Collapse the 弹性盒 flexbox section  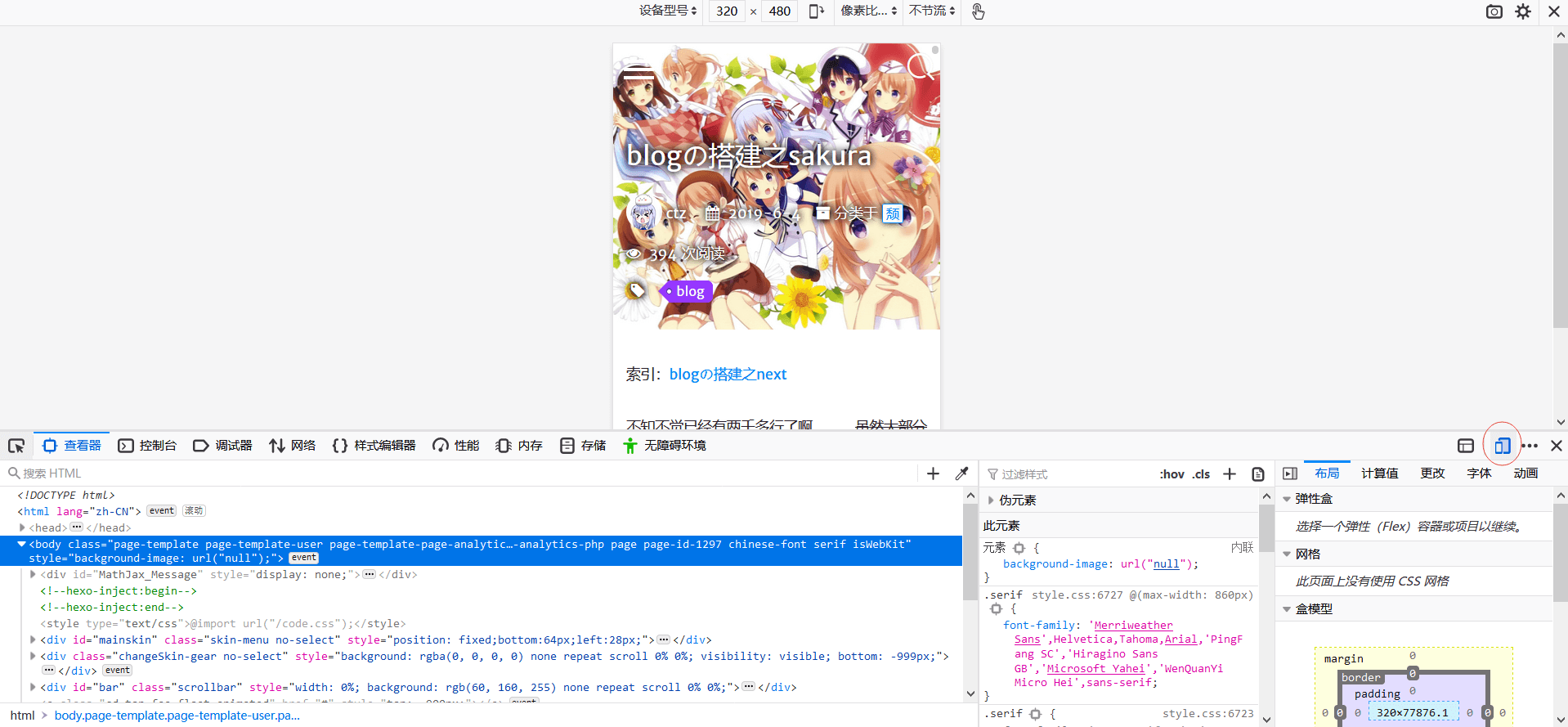1287,499
